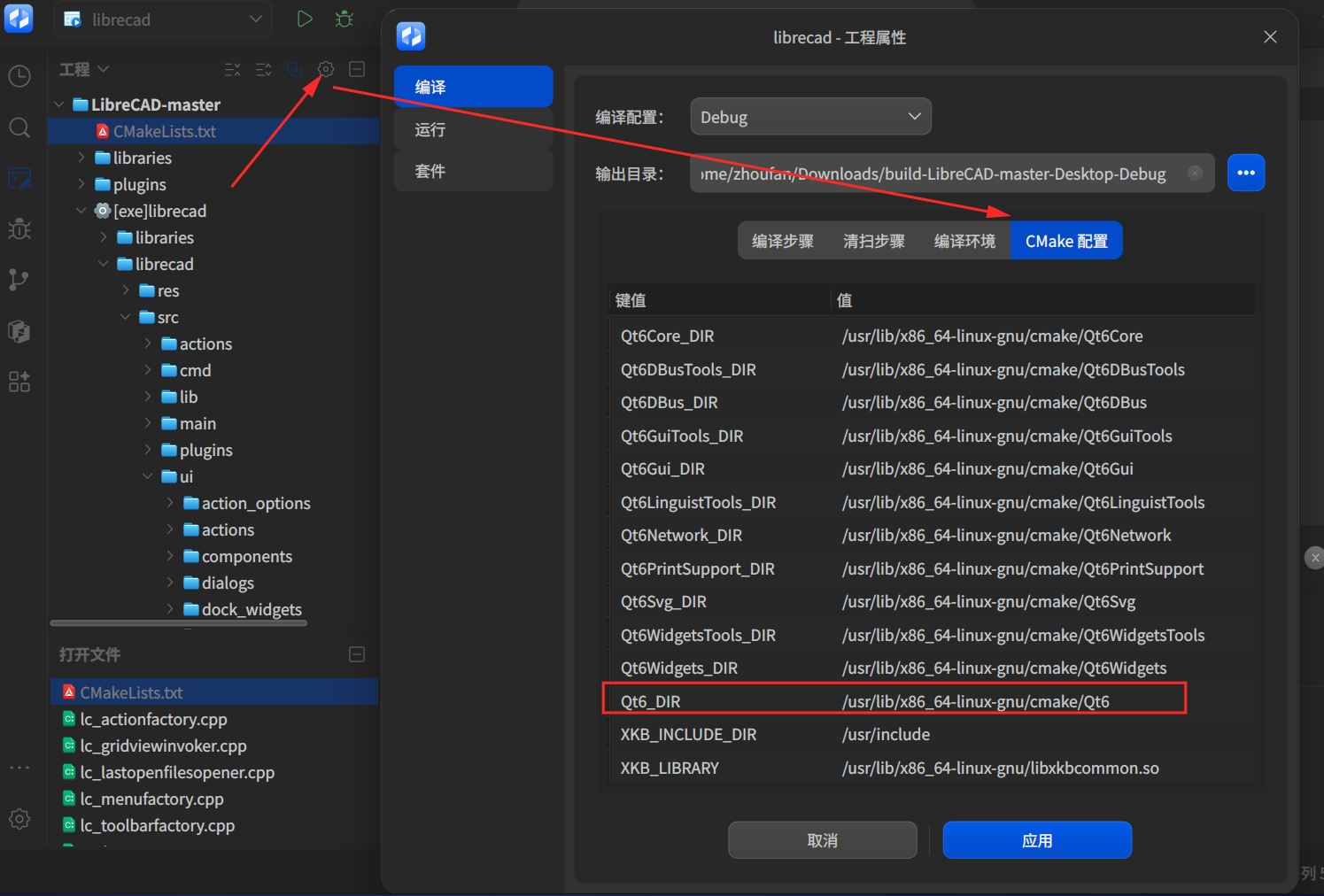The image size is (1324, 896).
Task: Expand the dock_widgets folder
Action: pos(170,609)
